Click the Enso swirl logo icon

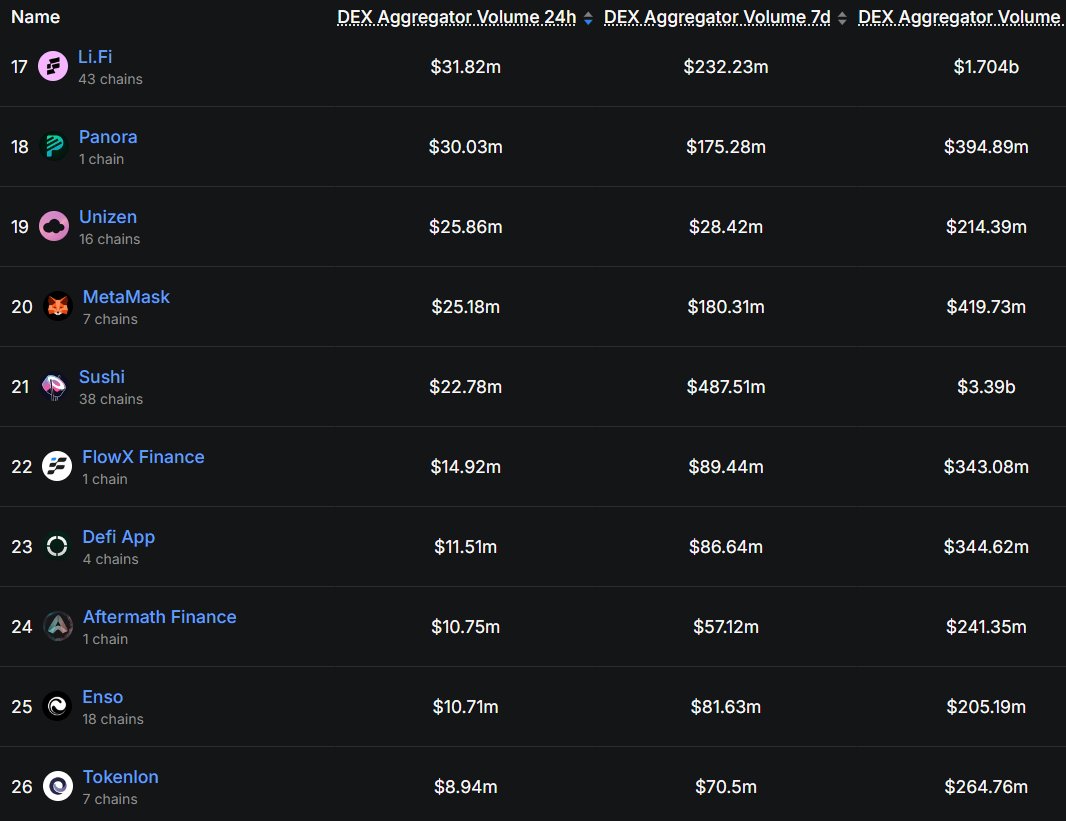point(57,706)
